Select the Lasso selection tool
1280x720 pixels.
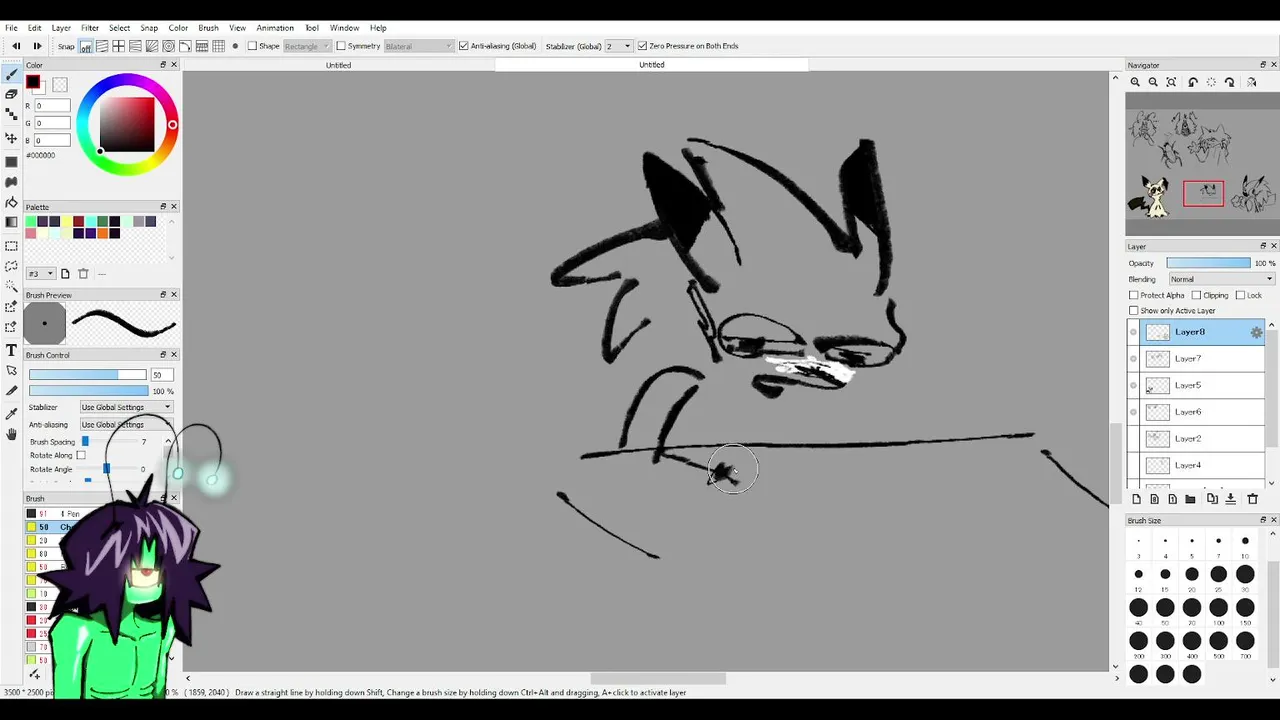pos(11,266)
